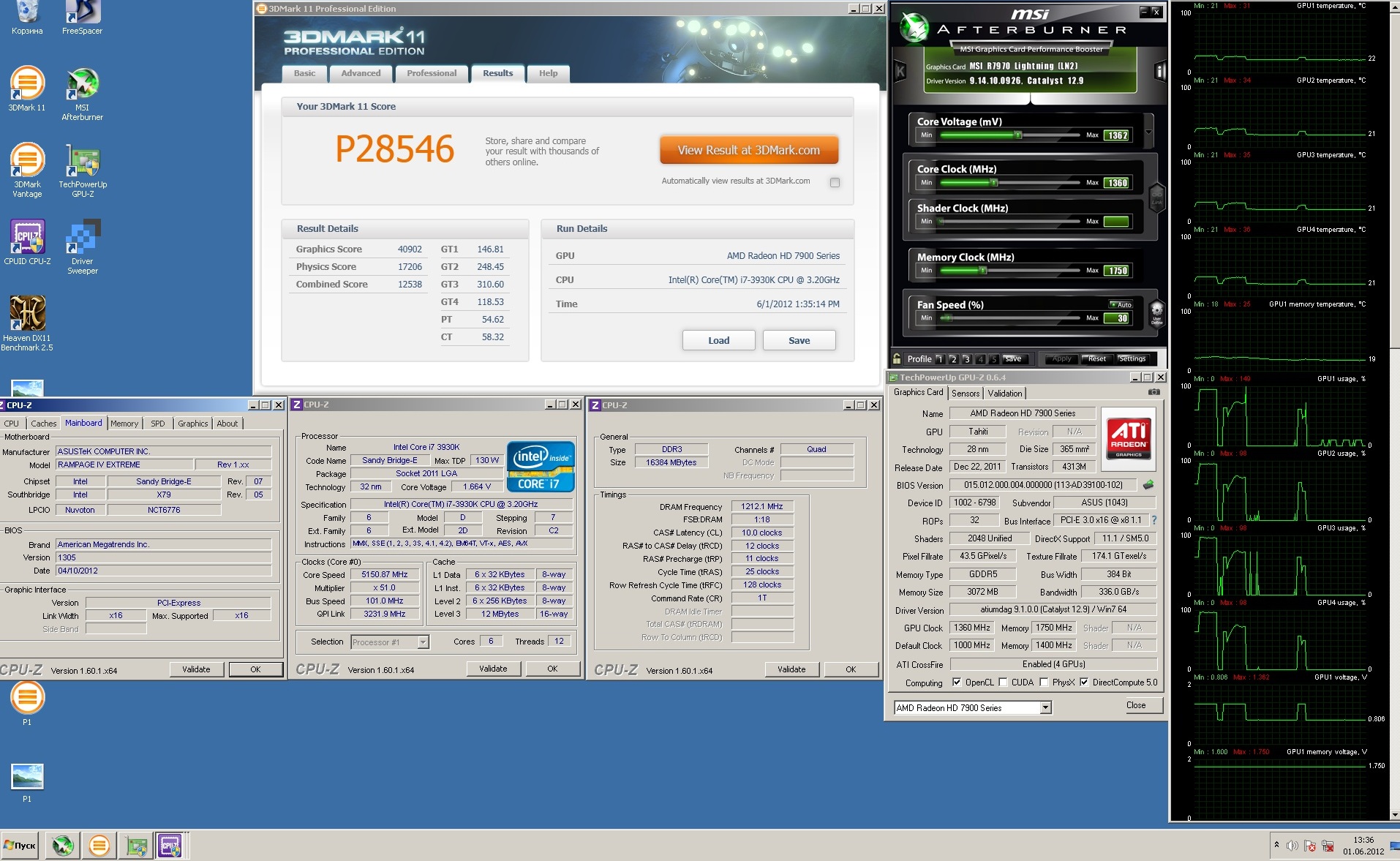Open the TechPowerUp GPU-Z desktop shortcut
This screenshot has height=861, width=1400.
click(83, 170)
